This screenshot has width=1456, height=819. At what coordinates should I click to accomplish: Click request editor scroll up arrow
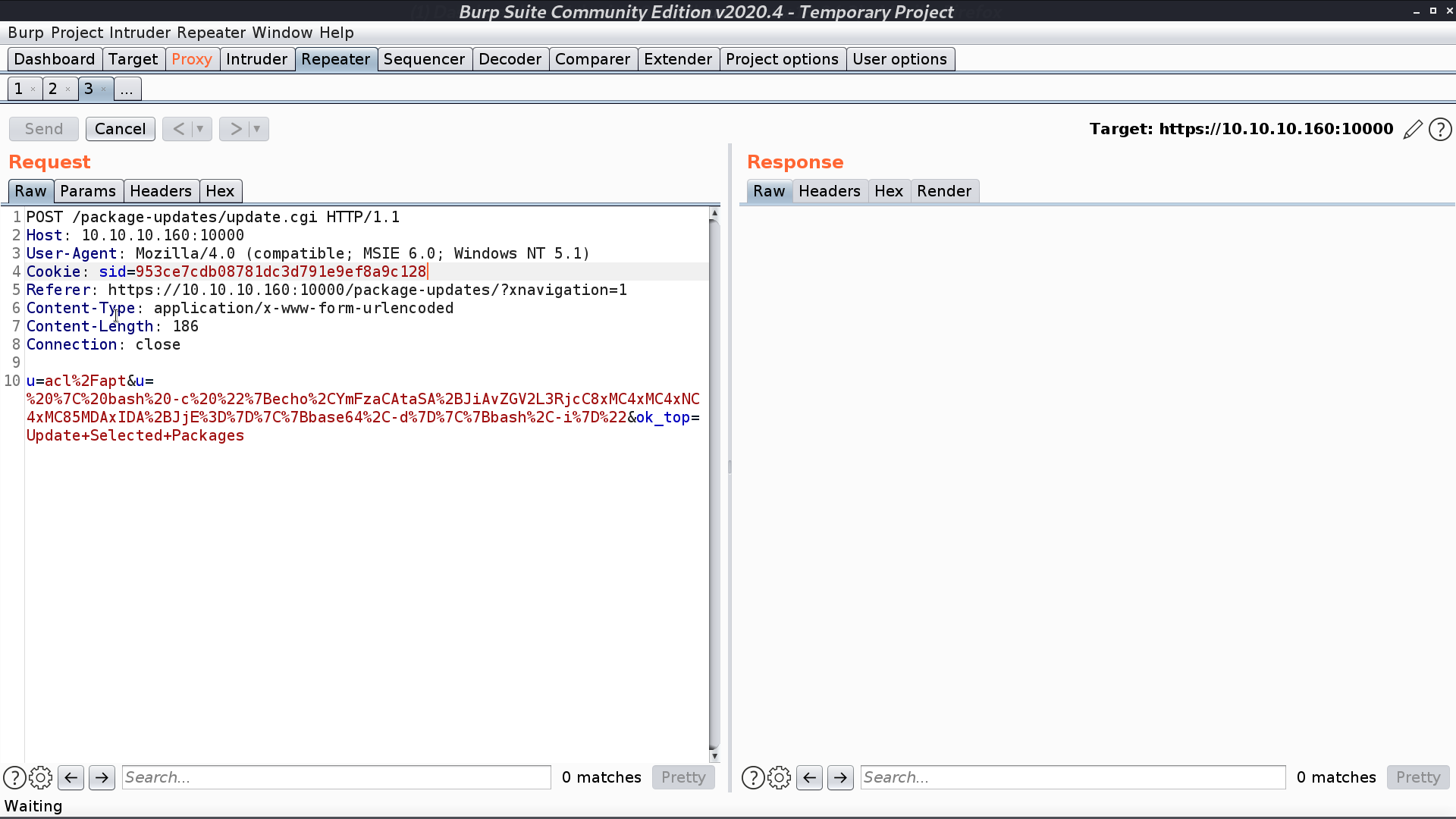tap(714, 214)
